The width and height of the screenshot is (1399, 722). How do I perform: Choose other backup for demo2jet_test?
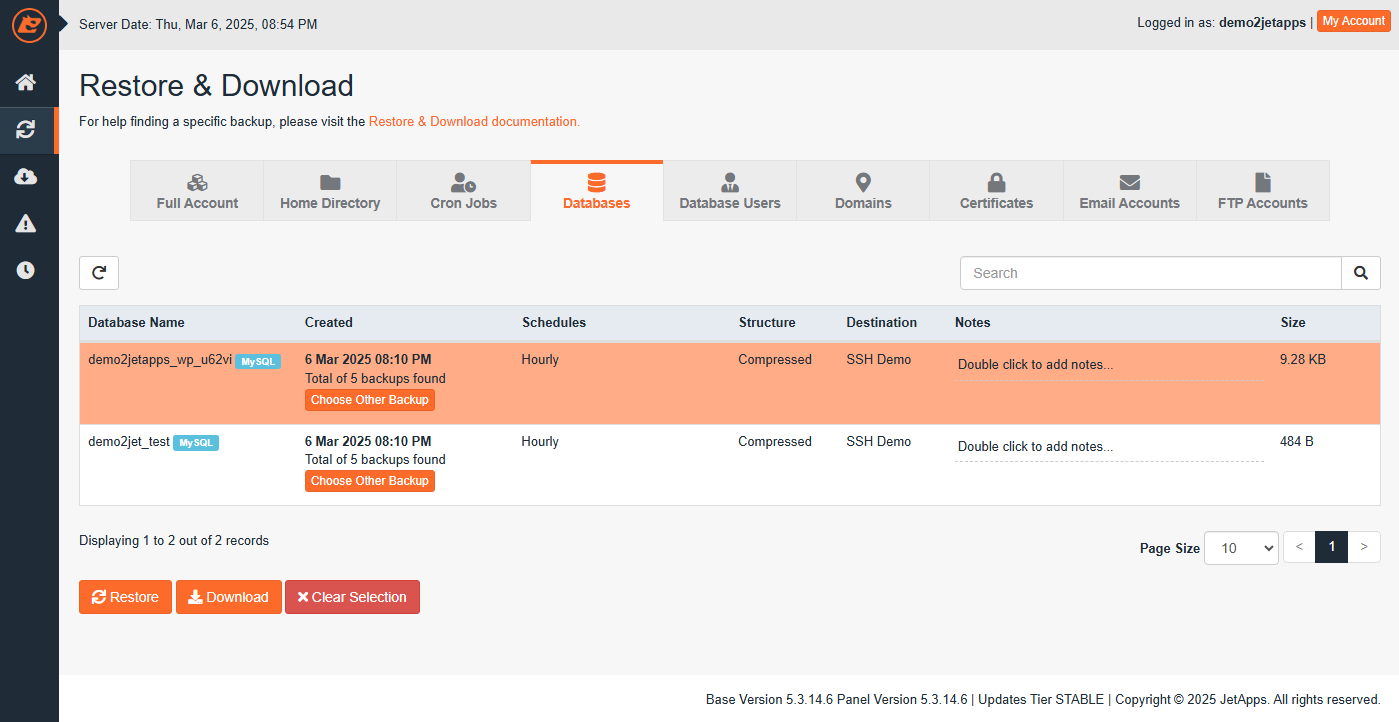(x=369, y=481)
